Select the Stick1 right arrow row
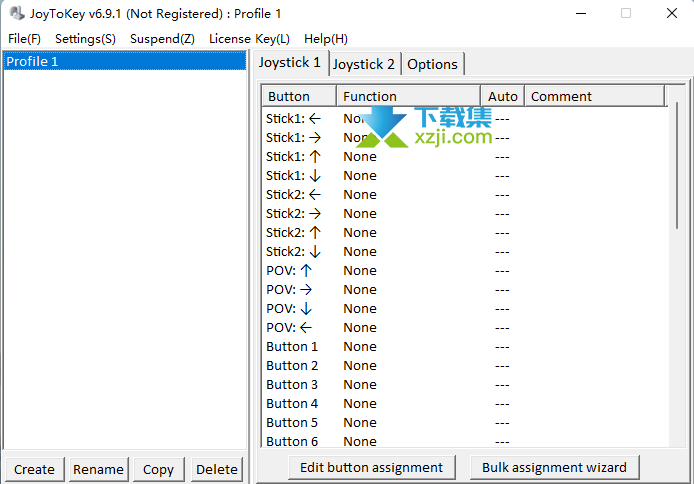The image size is (694, 484). 463,138
